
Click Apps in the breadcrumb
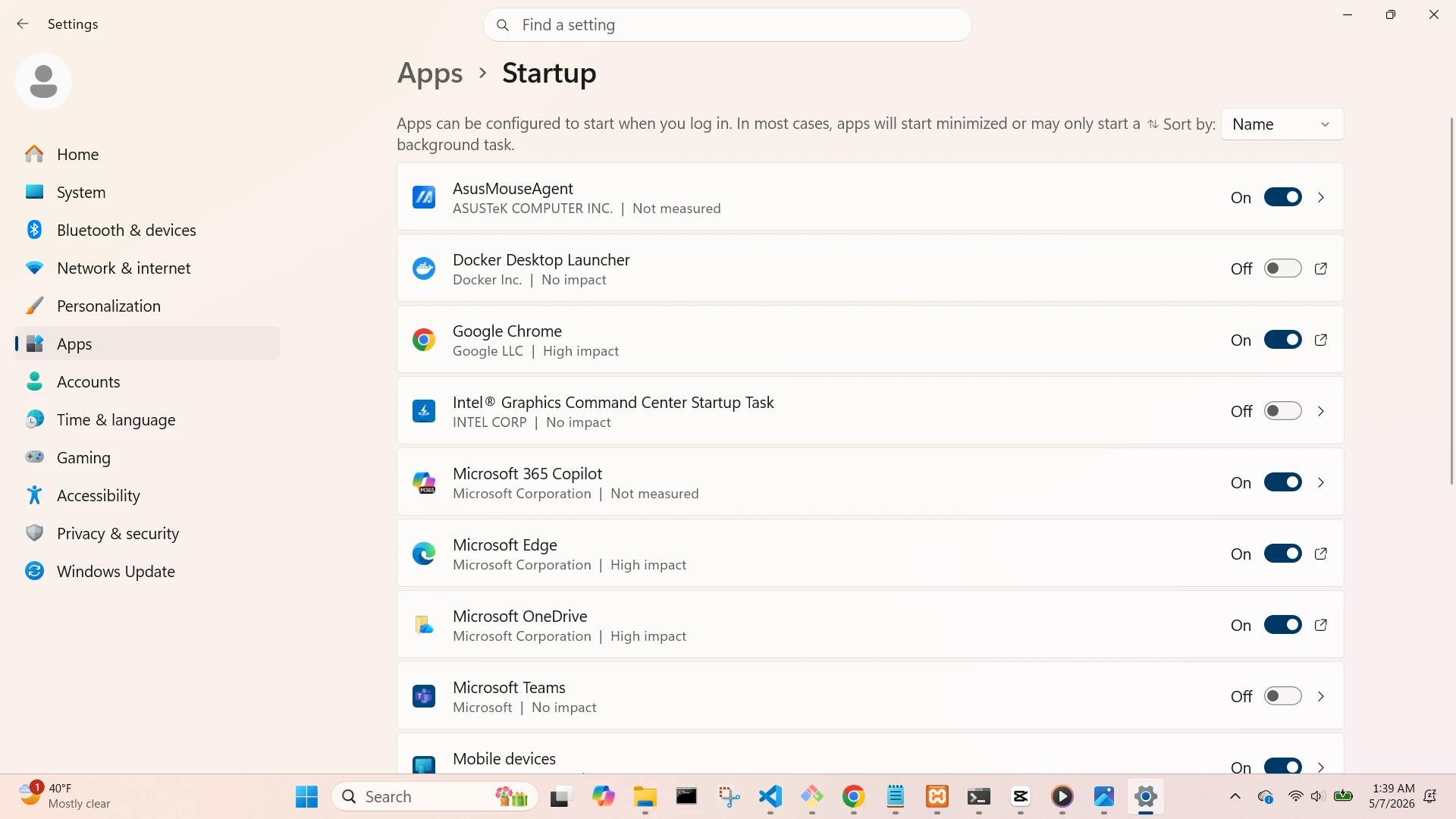(x=430, y=74)
